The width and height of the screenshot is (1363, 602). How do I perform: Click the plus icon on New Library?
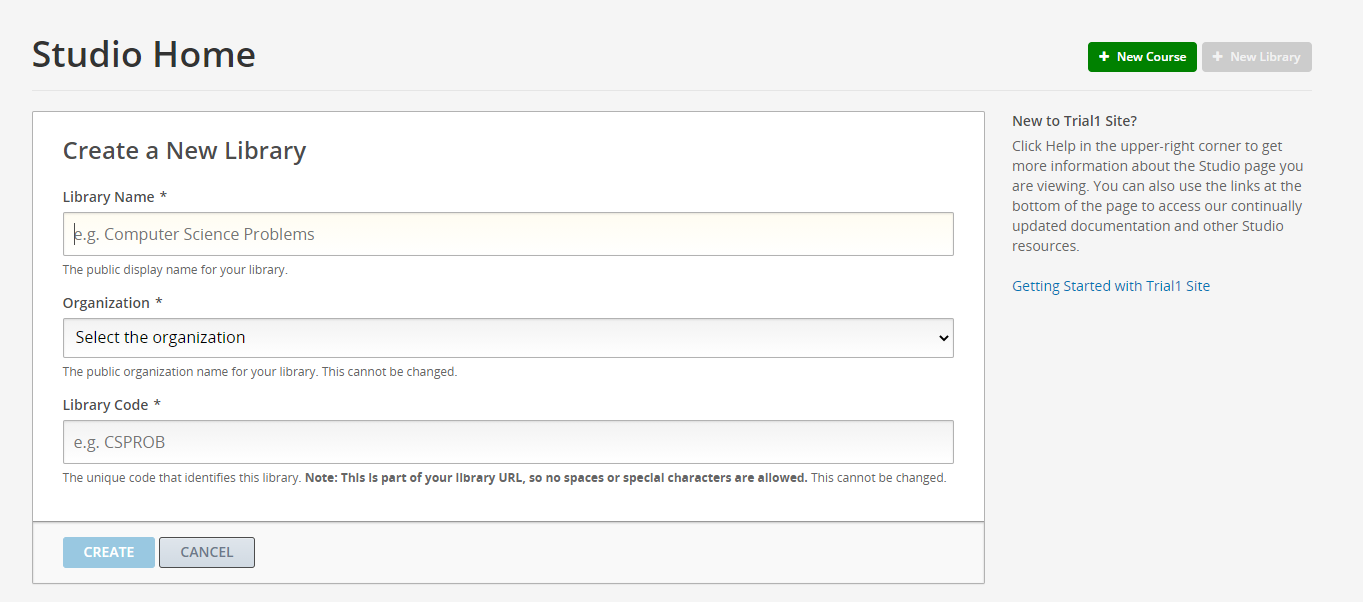(x=1219, y=57)
